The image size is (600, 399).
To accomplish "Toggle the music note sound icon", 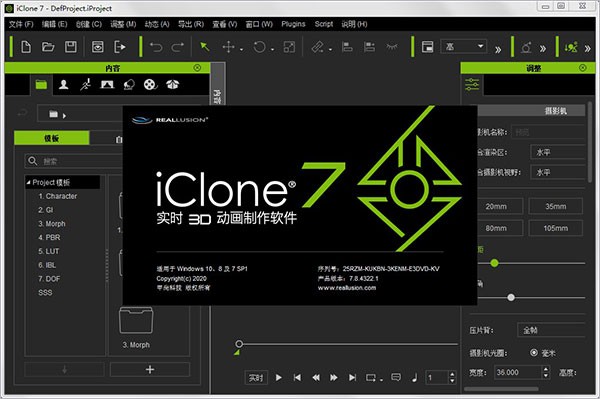I will point(414,378).
